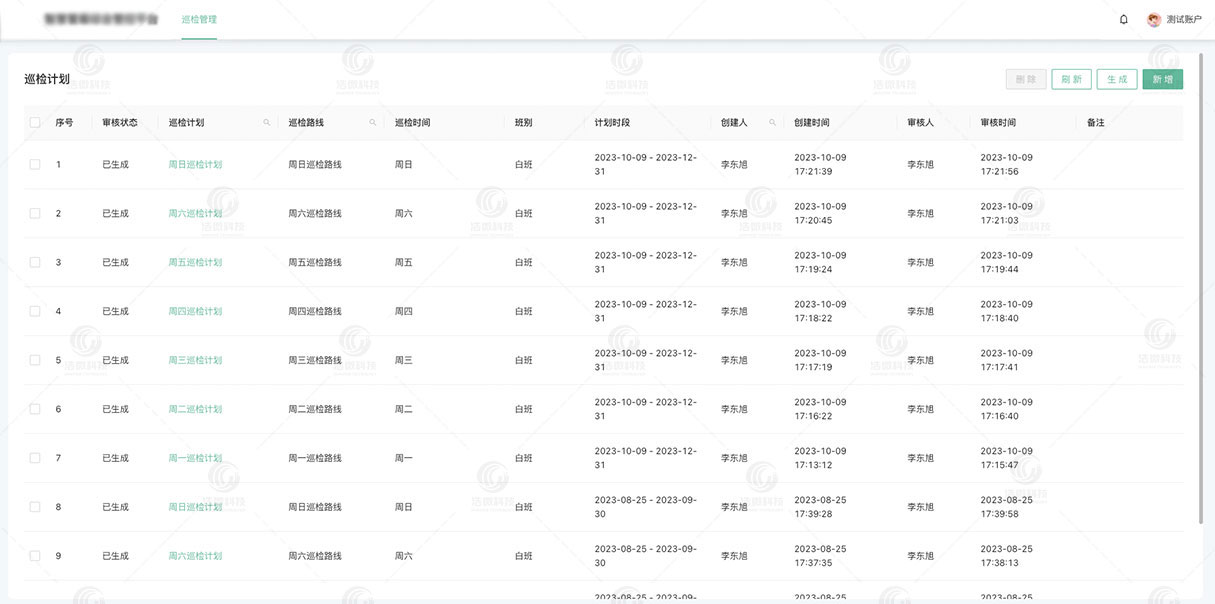Open the 周四巡检计划 link
1215x604 pixels.
(x=195, y=311)
